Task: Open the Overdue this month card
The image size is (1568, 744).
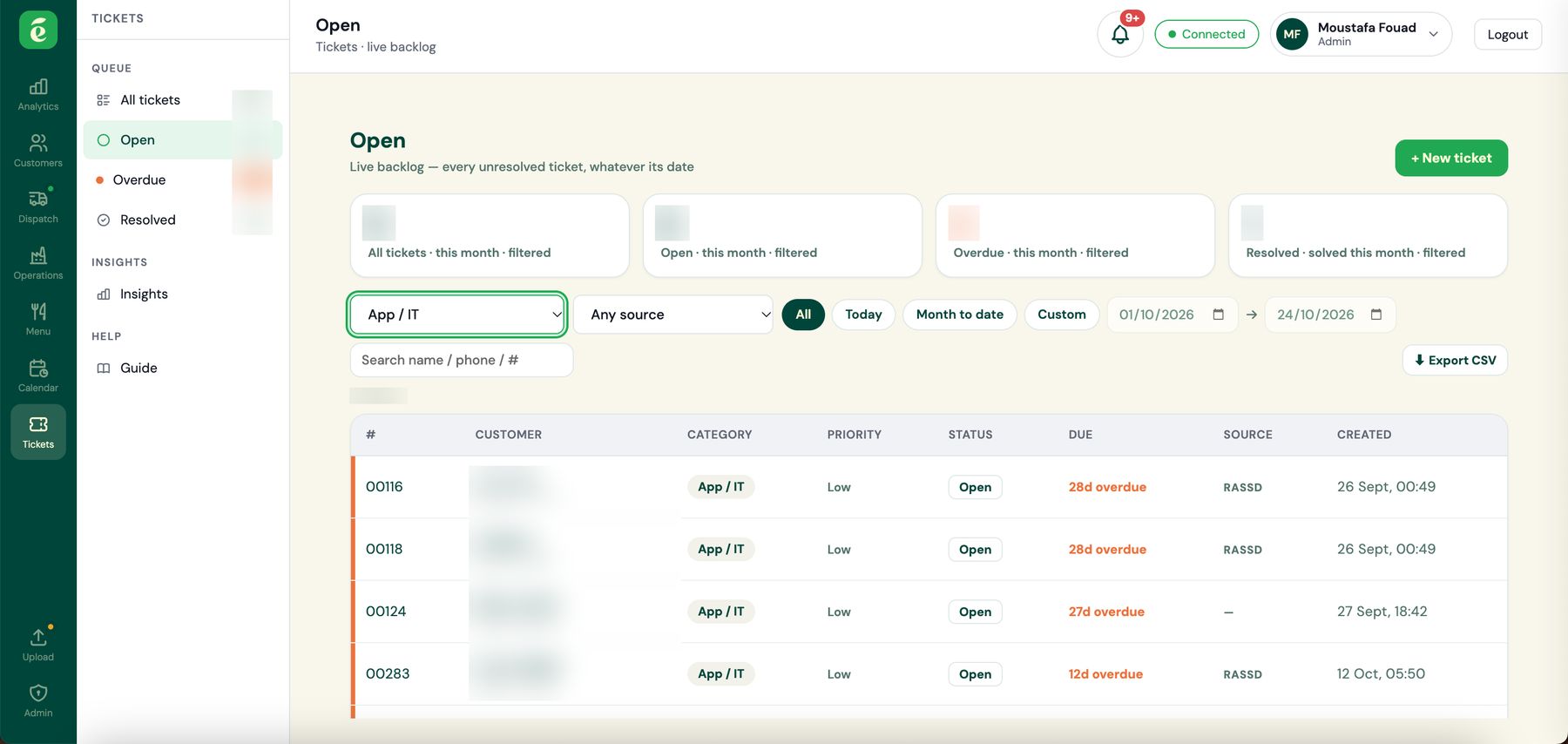Action: tap(1075, 236)
